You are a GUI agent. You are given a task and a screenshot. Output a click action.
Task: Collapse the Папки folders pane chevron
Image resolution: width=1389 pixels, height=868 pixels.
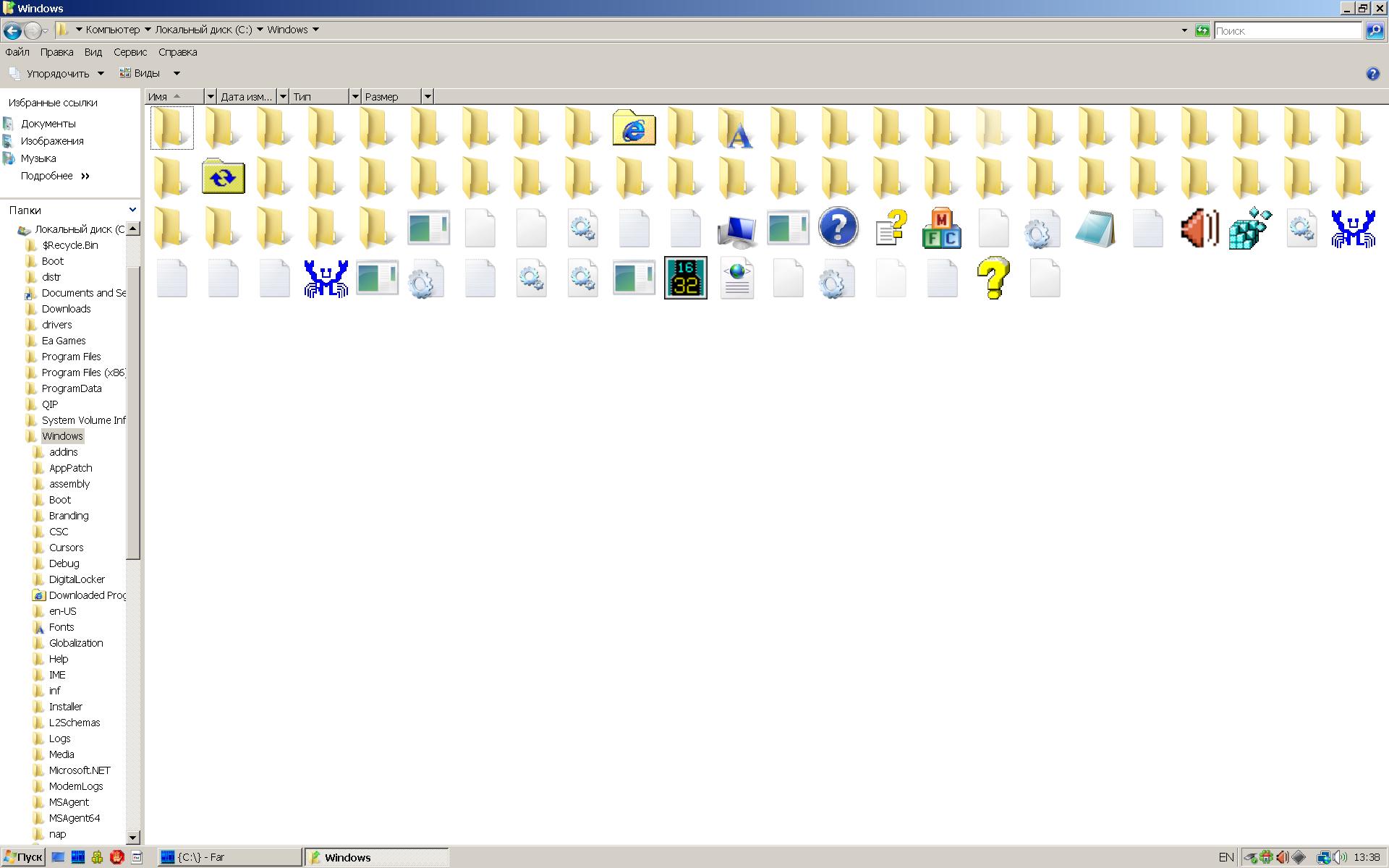pyautogui.click(x=132, y=210)
